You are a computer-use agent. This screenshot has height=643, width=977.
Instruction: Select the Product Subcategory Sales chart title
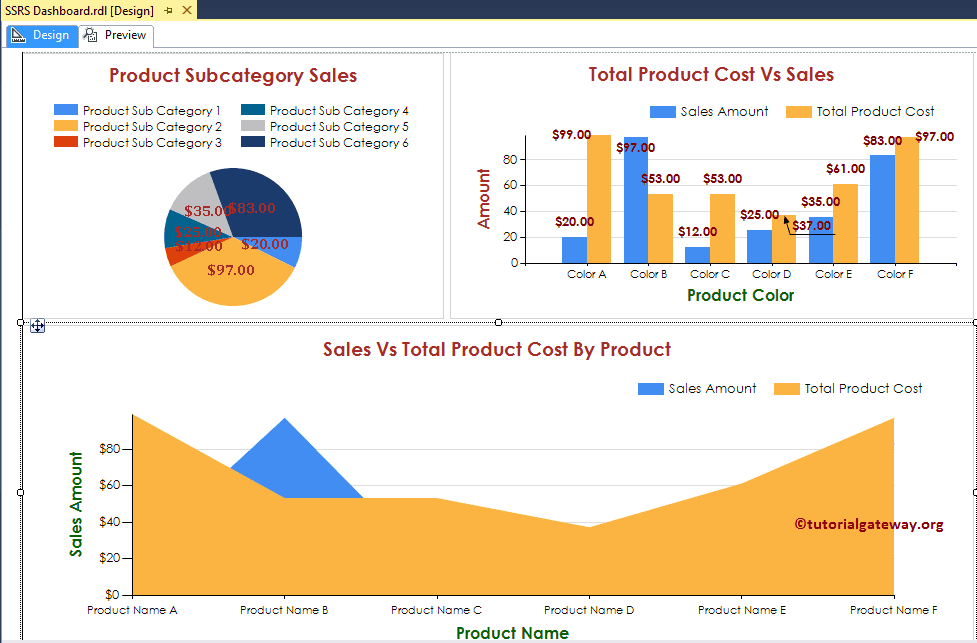click(232, 76)
